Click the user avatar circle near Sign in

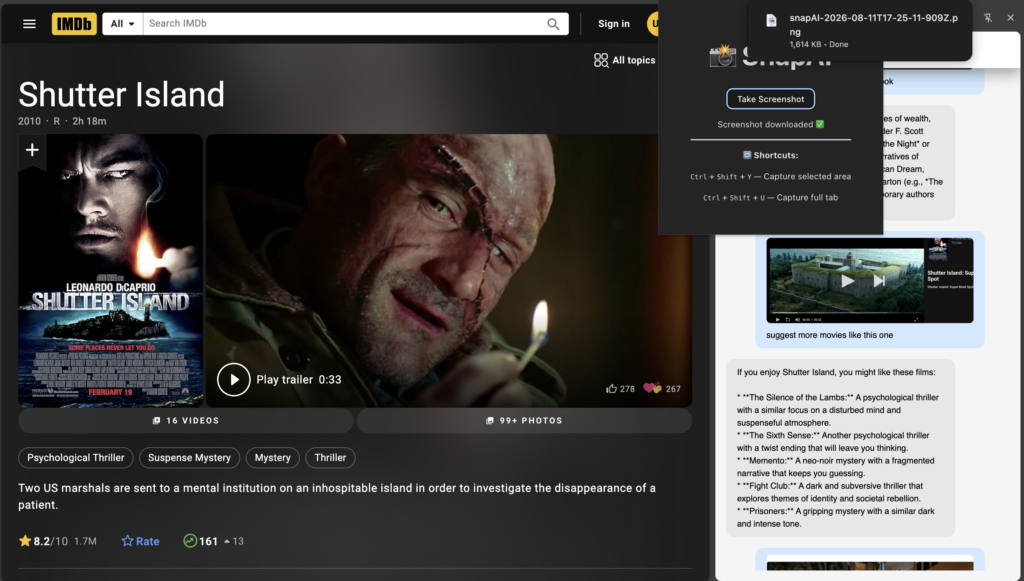(653, 24)
